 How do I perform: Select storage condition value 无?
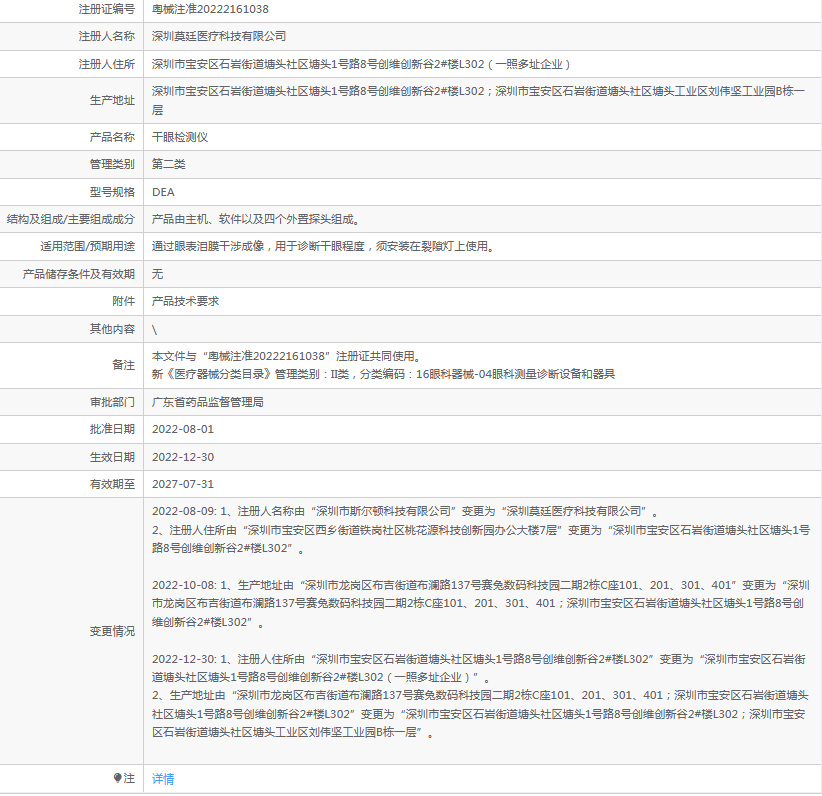157,274
